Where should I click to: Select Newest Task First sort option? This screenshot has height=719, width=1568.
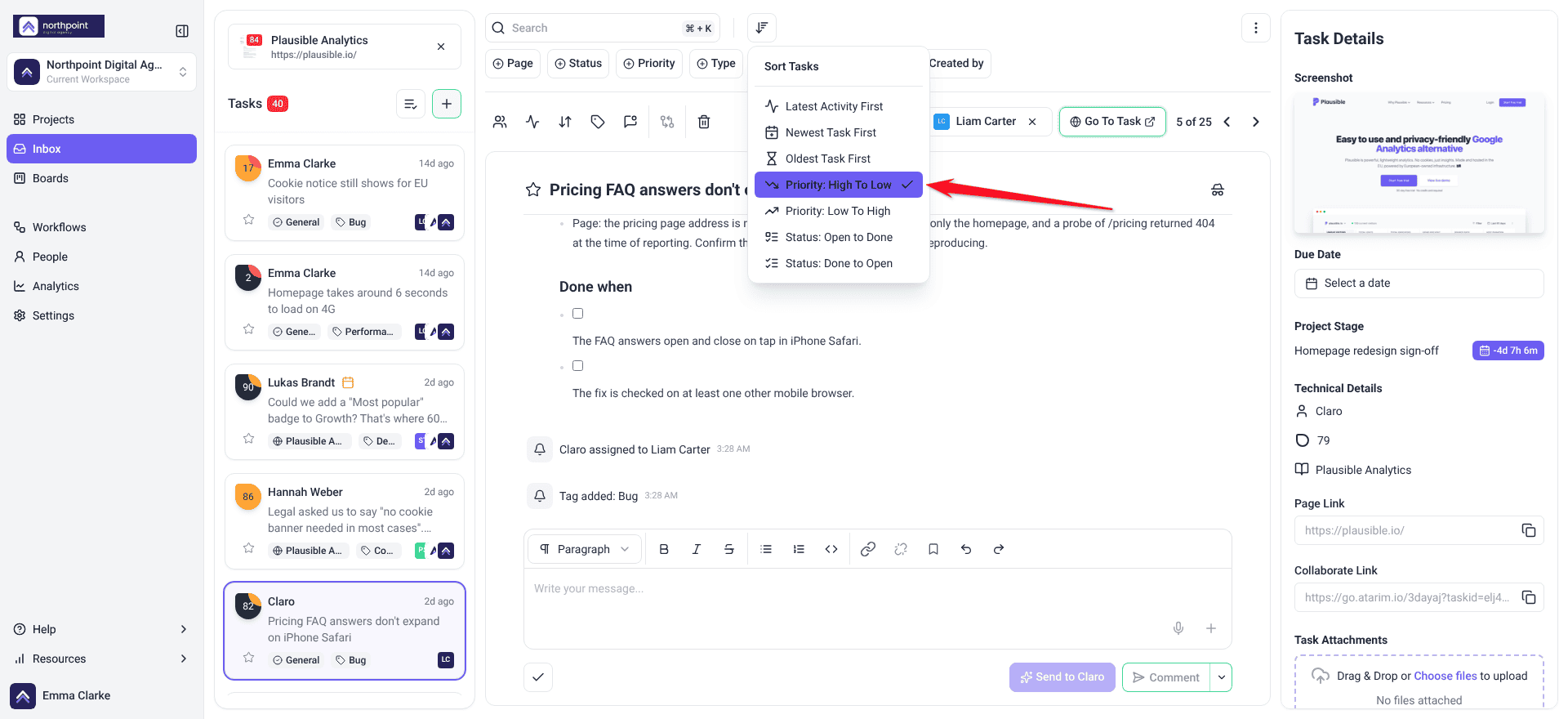[839, 132]
